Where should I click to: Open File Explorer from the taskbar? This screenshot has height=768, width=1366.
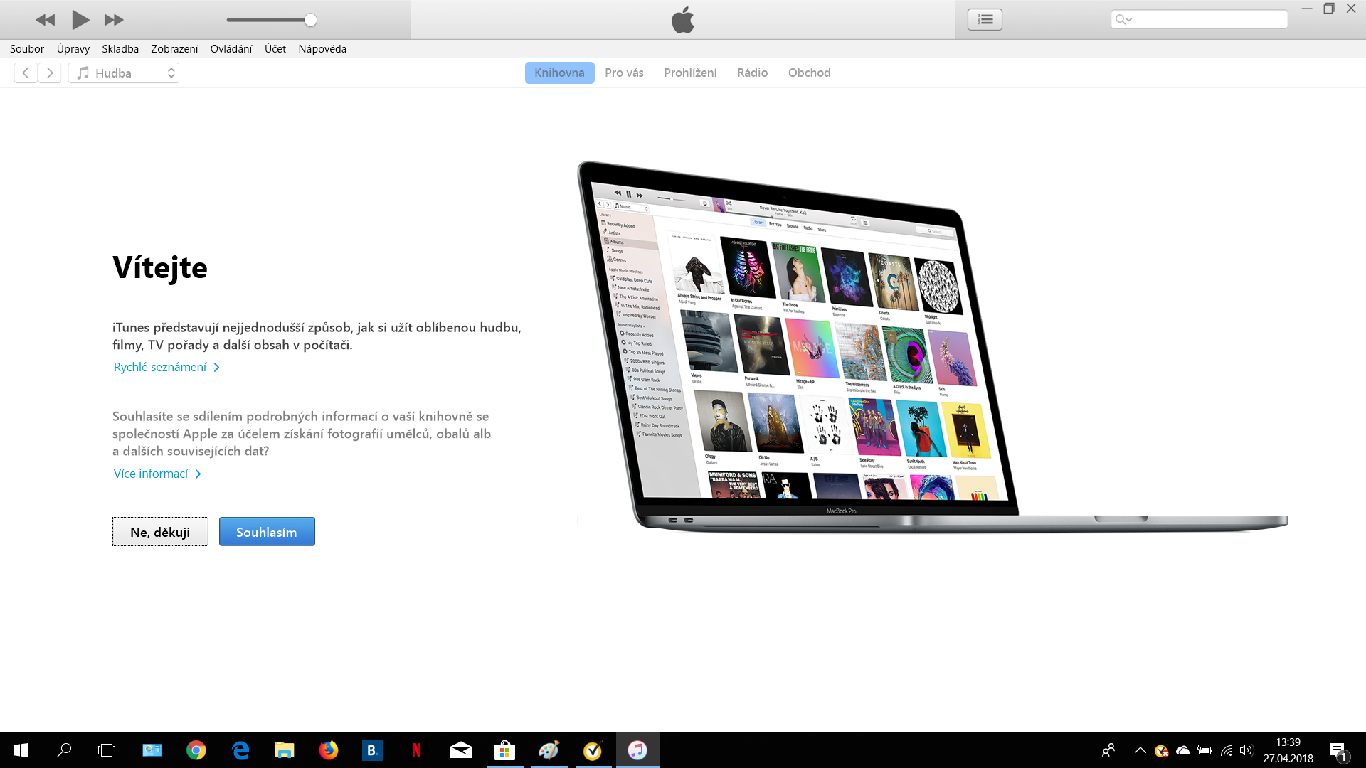pyautogui.click(x=284, y=750)
